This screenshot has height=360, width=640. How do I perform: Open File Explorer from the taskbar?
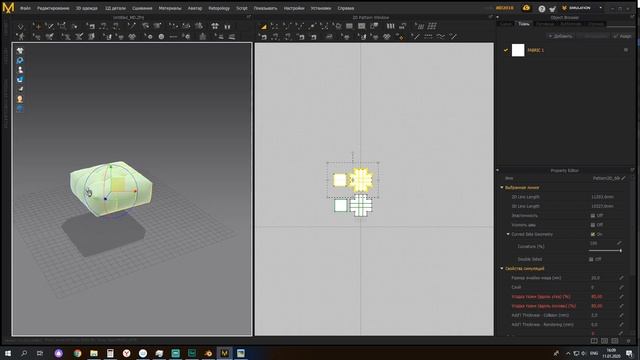[x=94, y=353]
